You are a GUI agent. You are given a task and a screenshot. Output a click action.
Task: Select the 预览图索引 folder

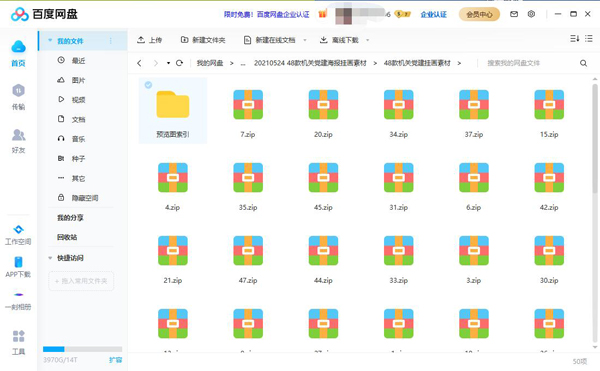[x=173, y=111]
